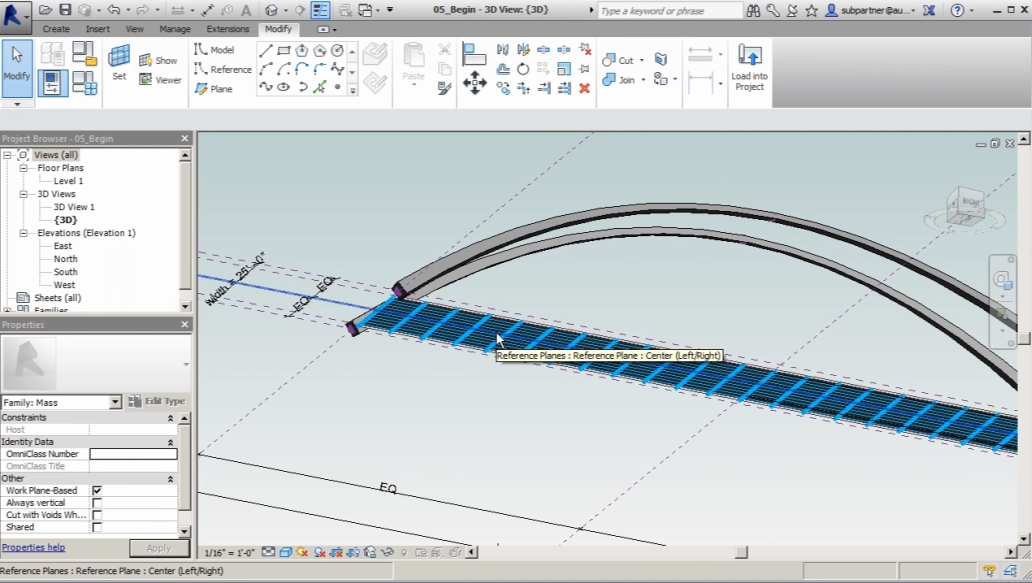The height and width of the screenshot is (583, 1032).
Task: Click the Reference line tool
Action: [222, 70]
